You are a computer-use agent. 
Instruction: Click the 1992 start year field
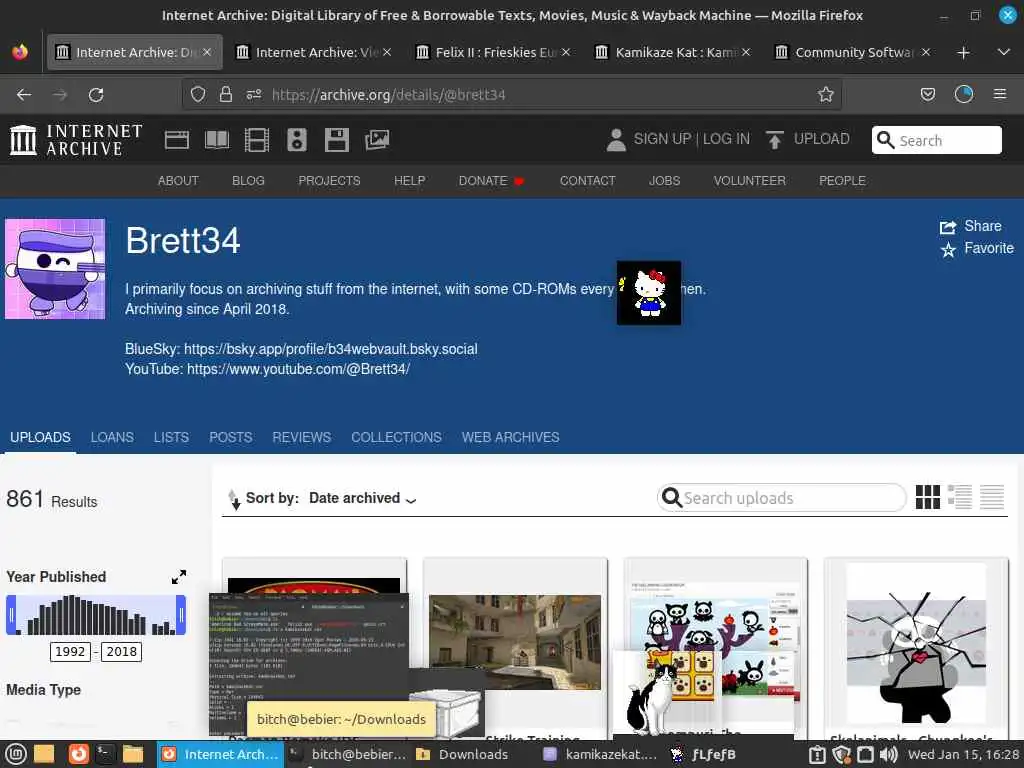tap(70, 651)
